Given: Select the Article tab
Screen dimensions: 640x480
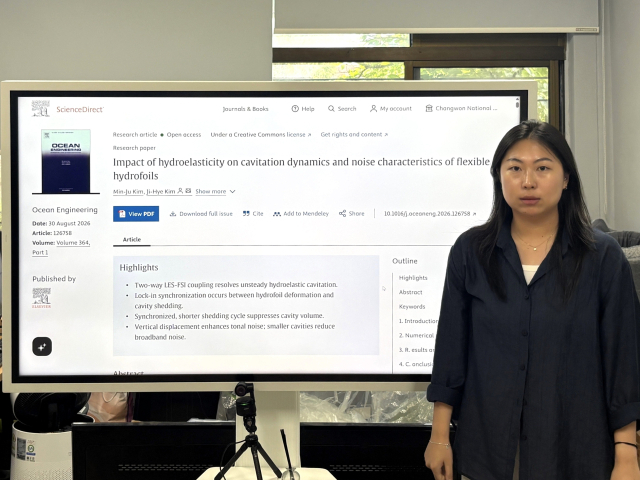Looking at the screenshot, I should click(132, 240).
